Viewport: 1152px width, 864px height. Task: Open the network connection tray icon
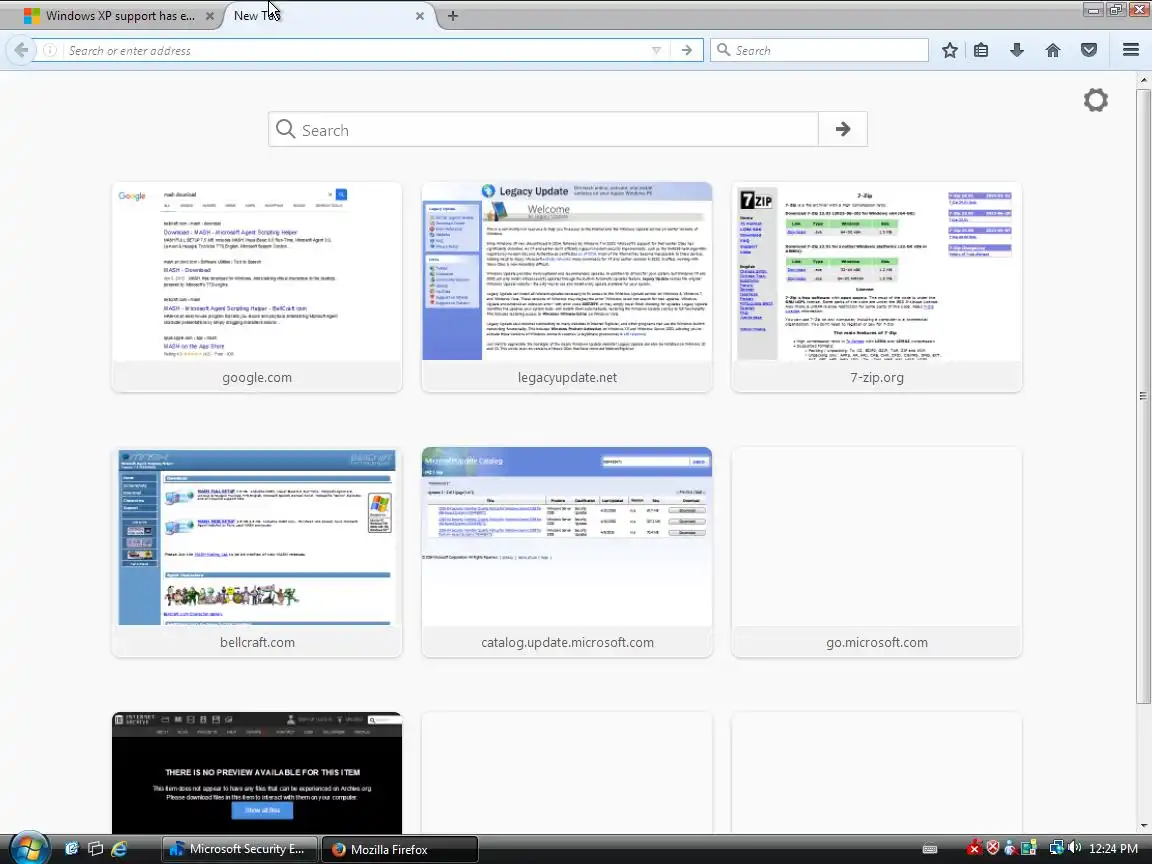point(1056,849)
